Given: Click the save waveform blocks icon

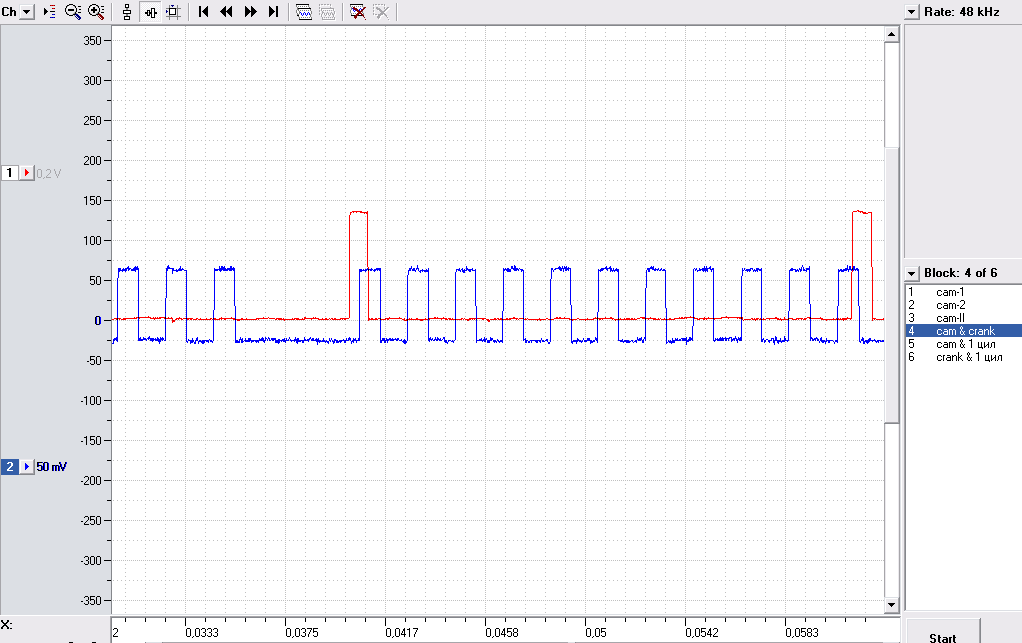Looking at the screenshot, I should pyautogui.click(x=304, y=12).
